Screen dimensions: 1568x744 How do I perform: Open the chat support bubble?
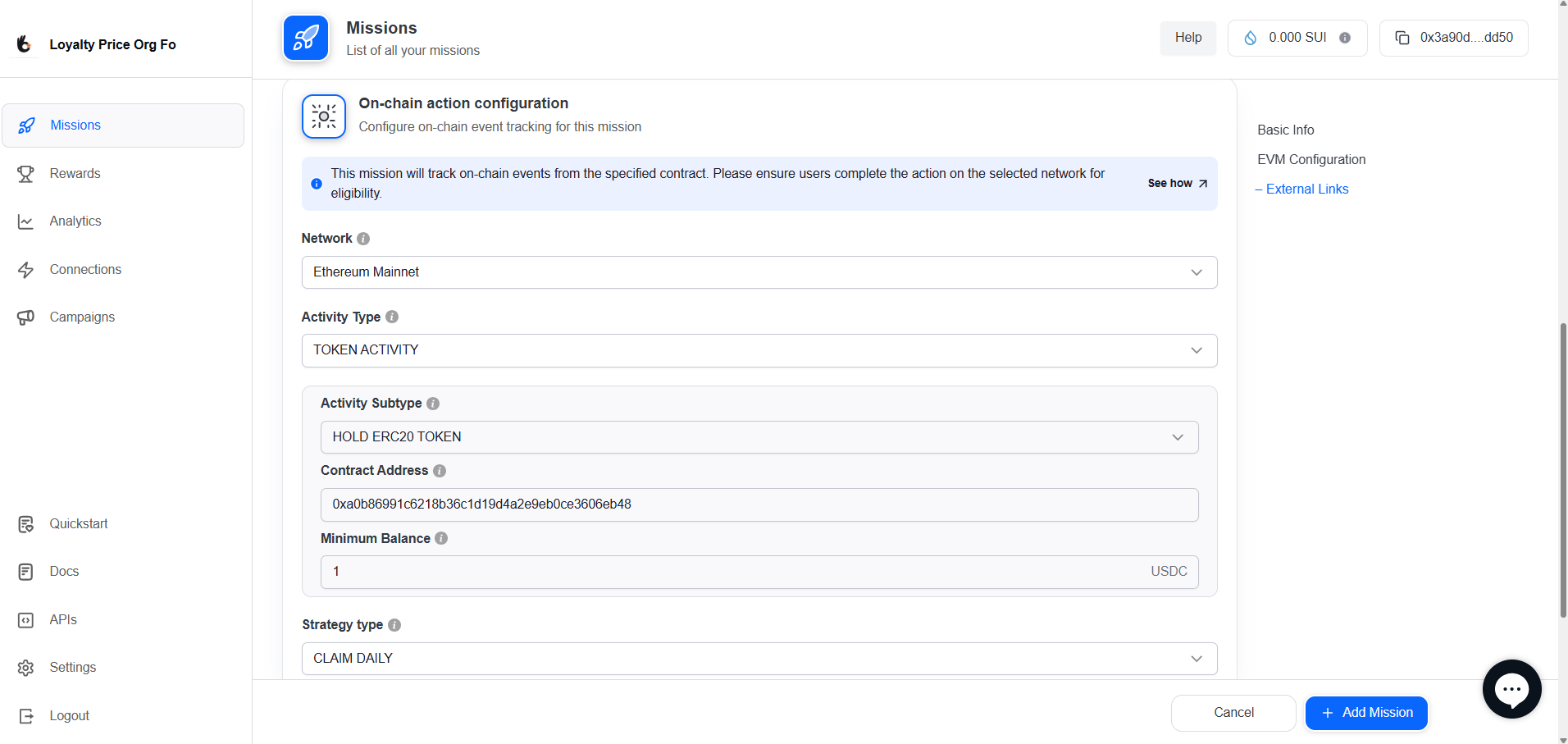1511,689
